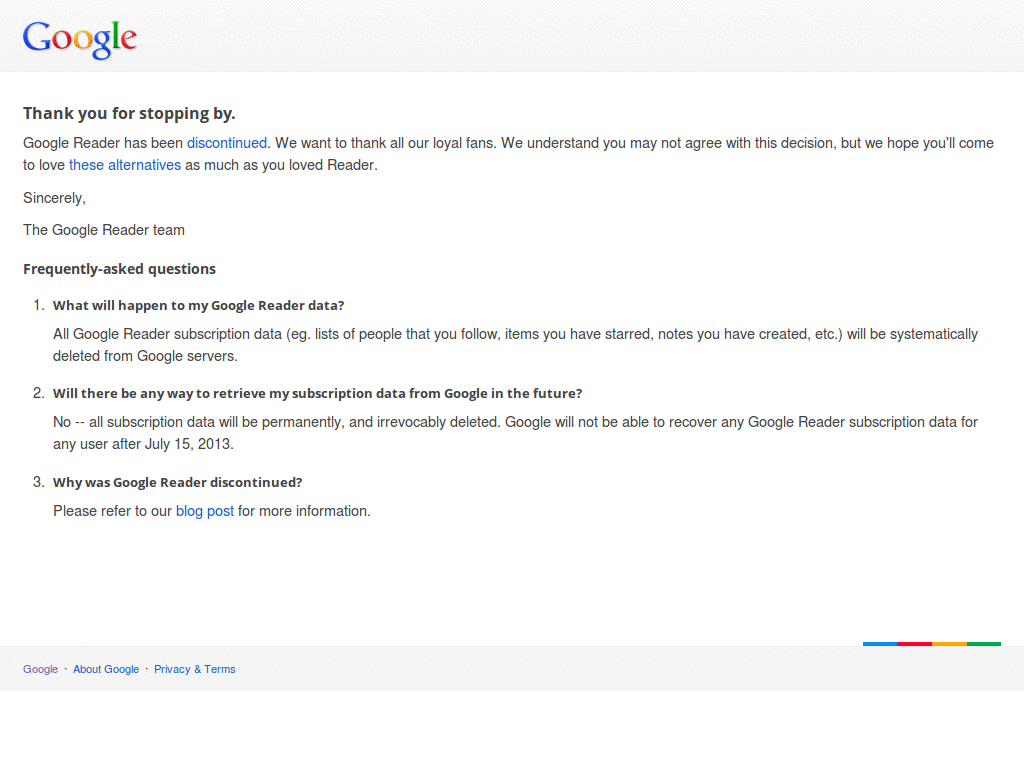Click the text "any user after July 15, 2013."
The width and height of the screenshot is (1024, 768).
tap(143, 444)
